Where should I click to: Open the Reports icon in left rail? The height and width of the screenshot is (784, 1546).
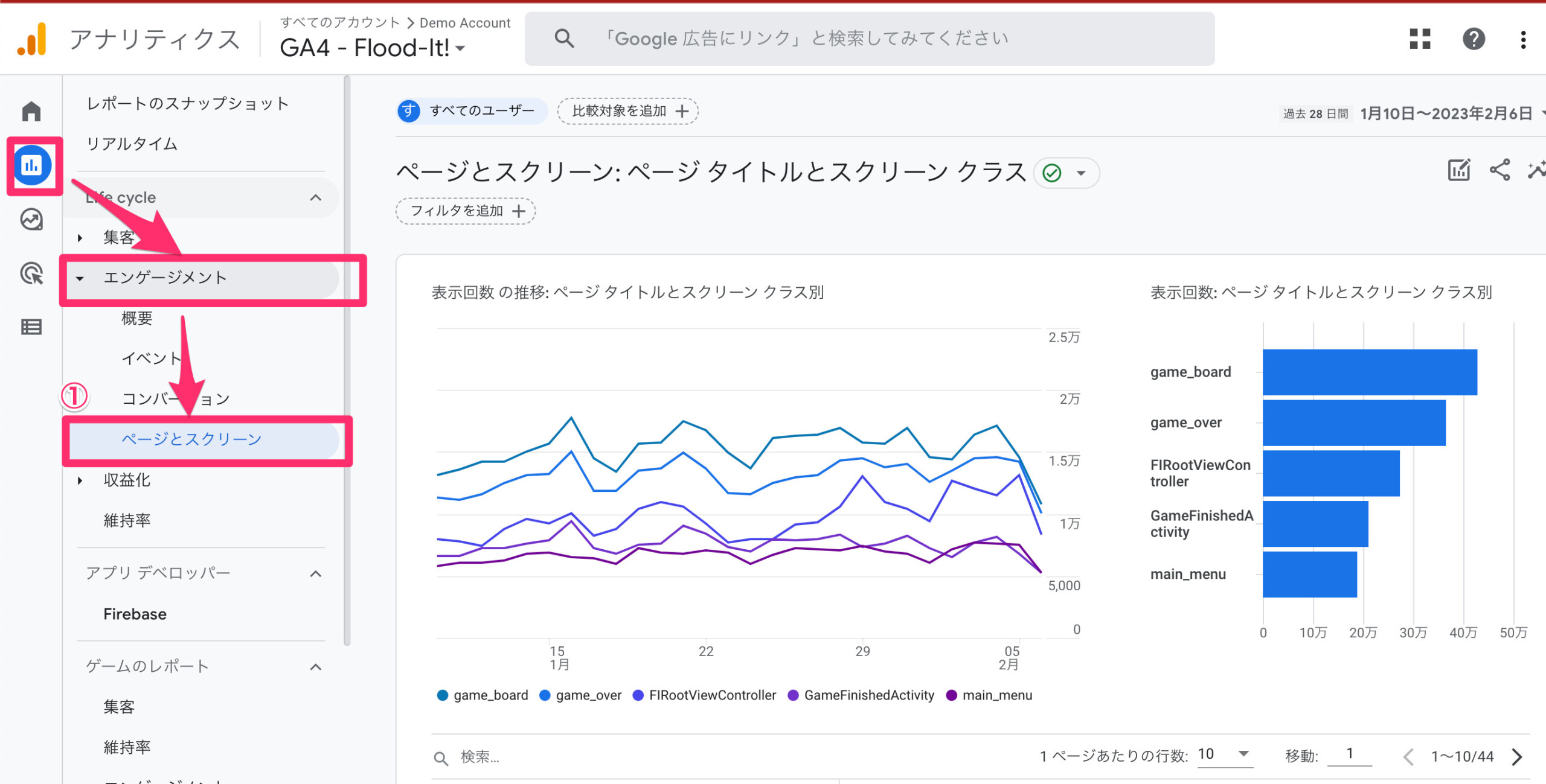(x=31, y=165)
